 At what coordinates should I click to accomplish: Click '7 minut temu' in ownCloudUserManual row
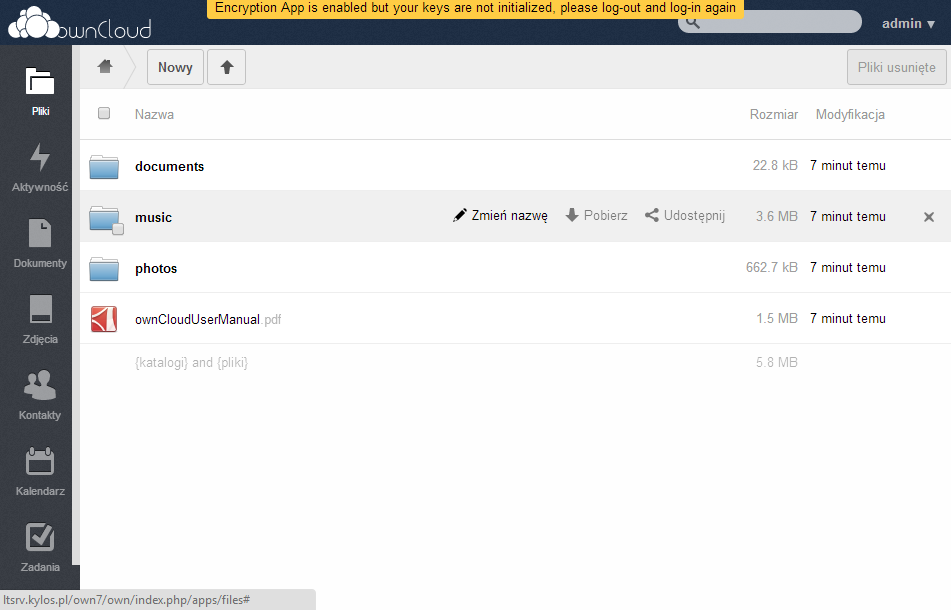click(847, 318)
